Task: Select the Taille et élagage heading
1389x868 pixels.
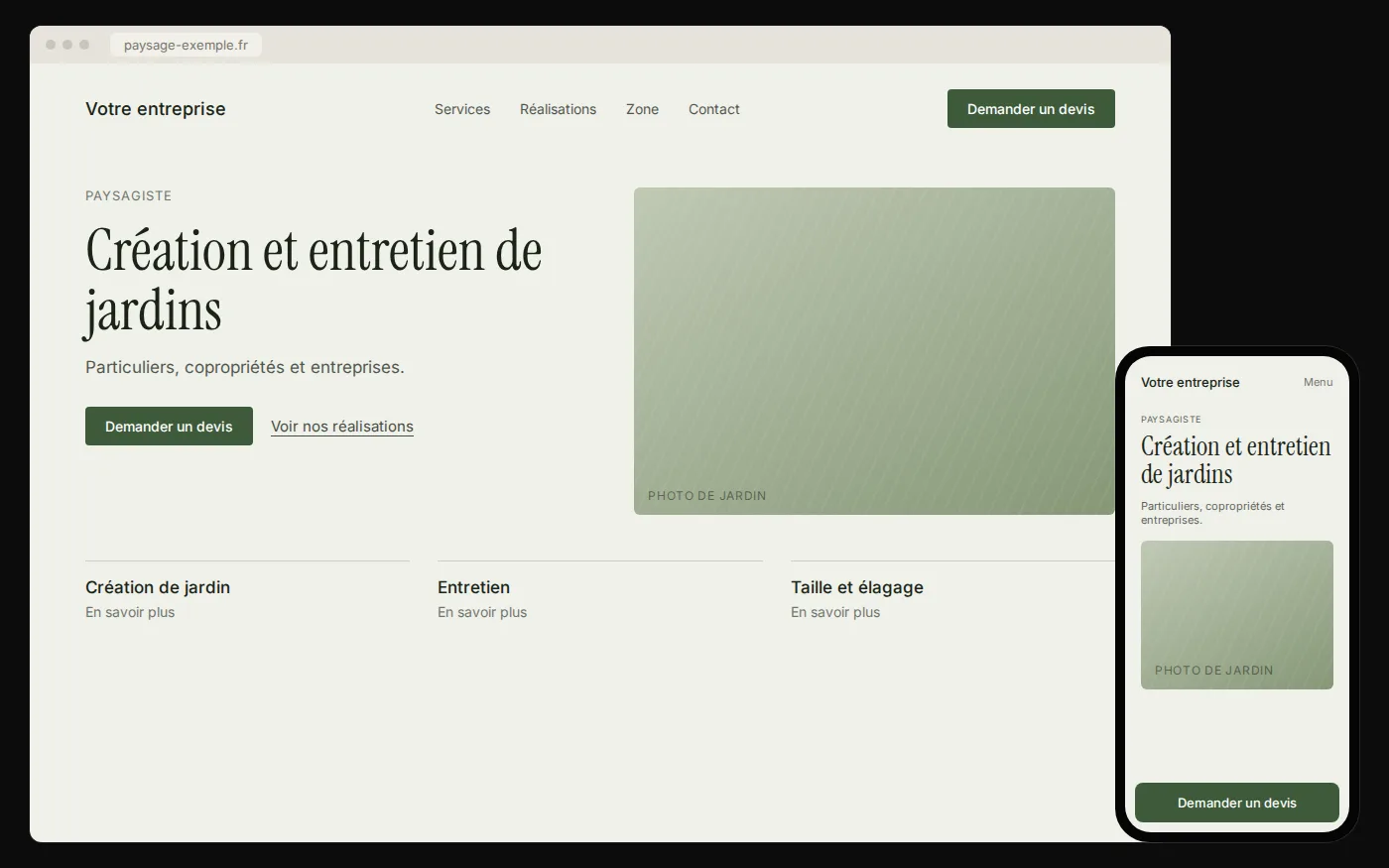Action: [x=857, y=587]
